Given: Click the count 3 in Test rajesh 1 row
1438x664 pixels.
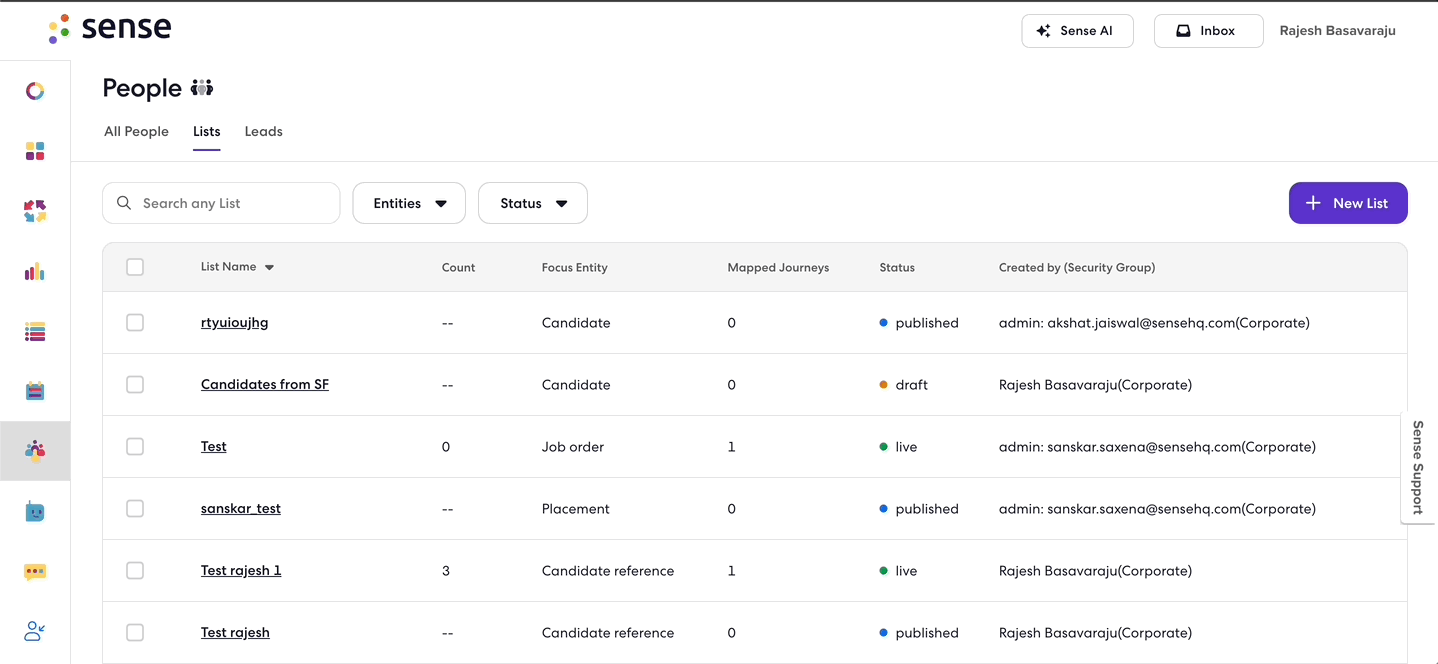Looking at the screenshot, I should [446, 571].
